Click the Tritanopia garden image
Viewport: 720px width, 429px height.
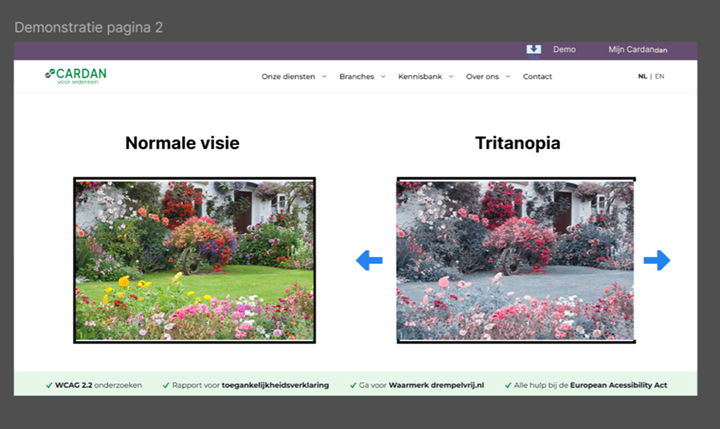tap(515, 260)
